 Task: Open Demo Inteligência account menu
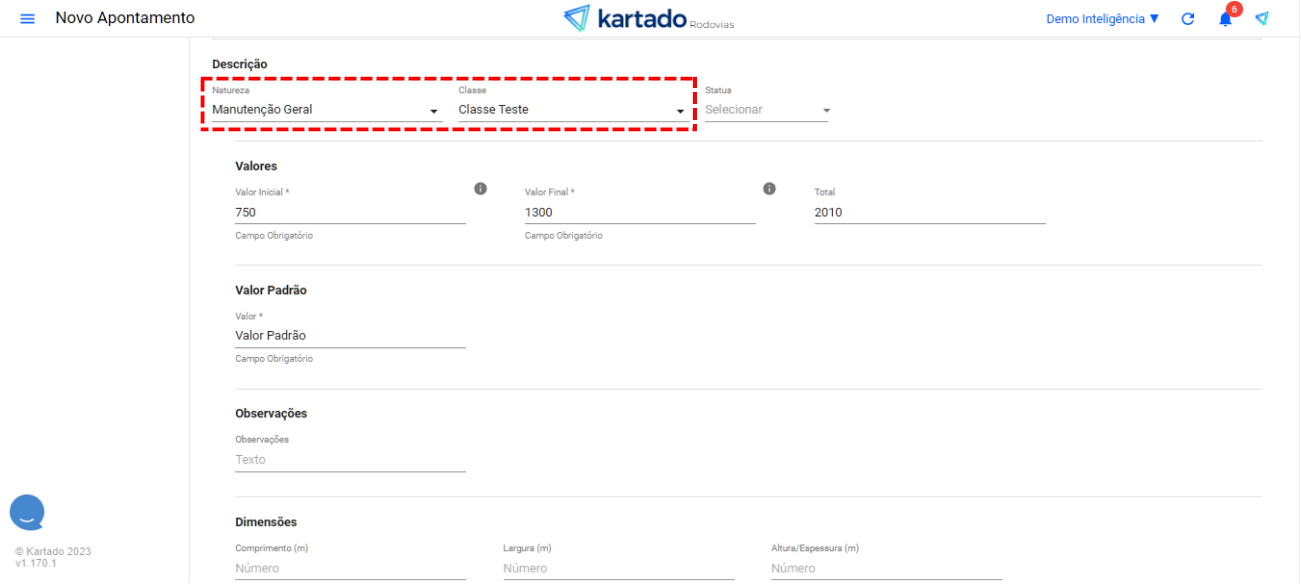pyautogui.click(x=1102, y=19)
